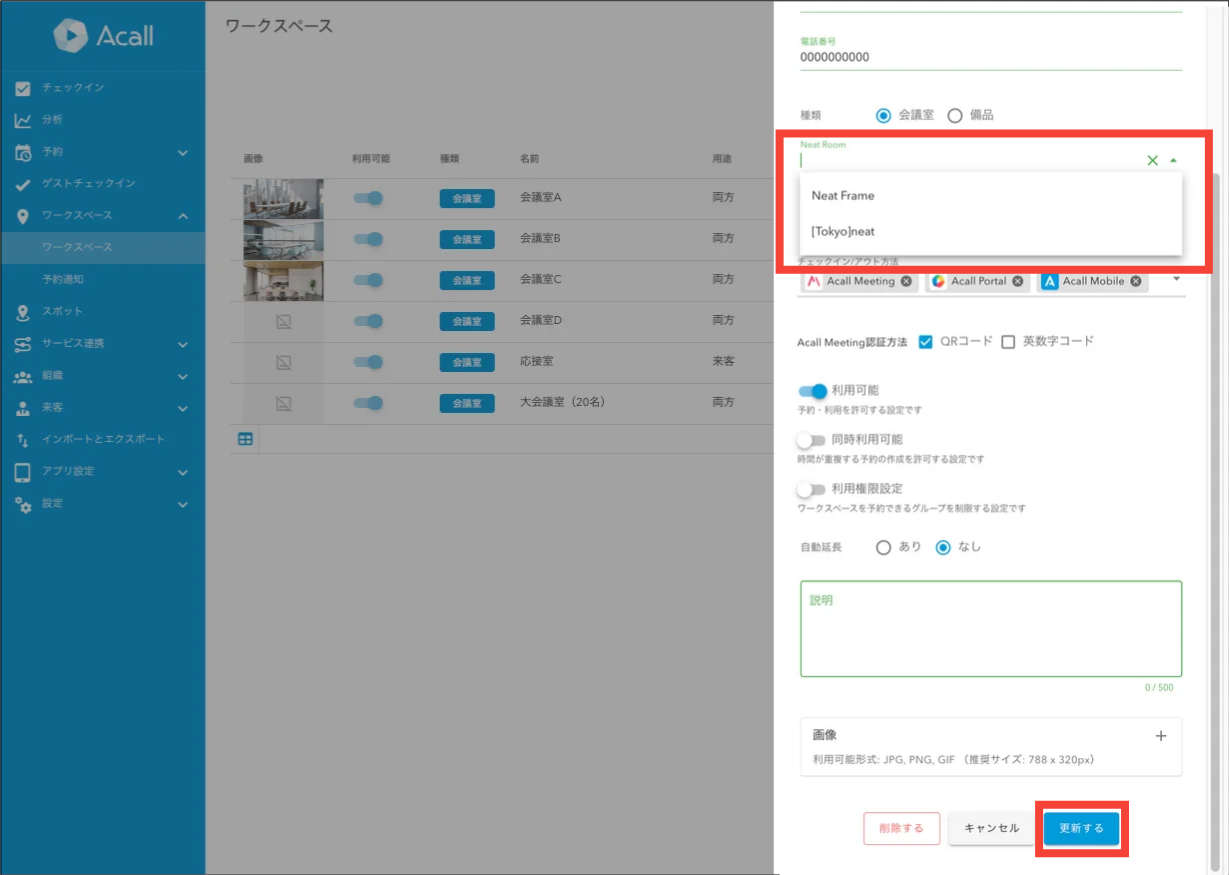Open the チェックイン/アウト方法 dropdown arrow
Screen dimensions: 1229x875
point(1175,279)
